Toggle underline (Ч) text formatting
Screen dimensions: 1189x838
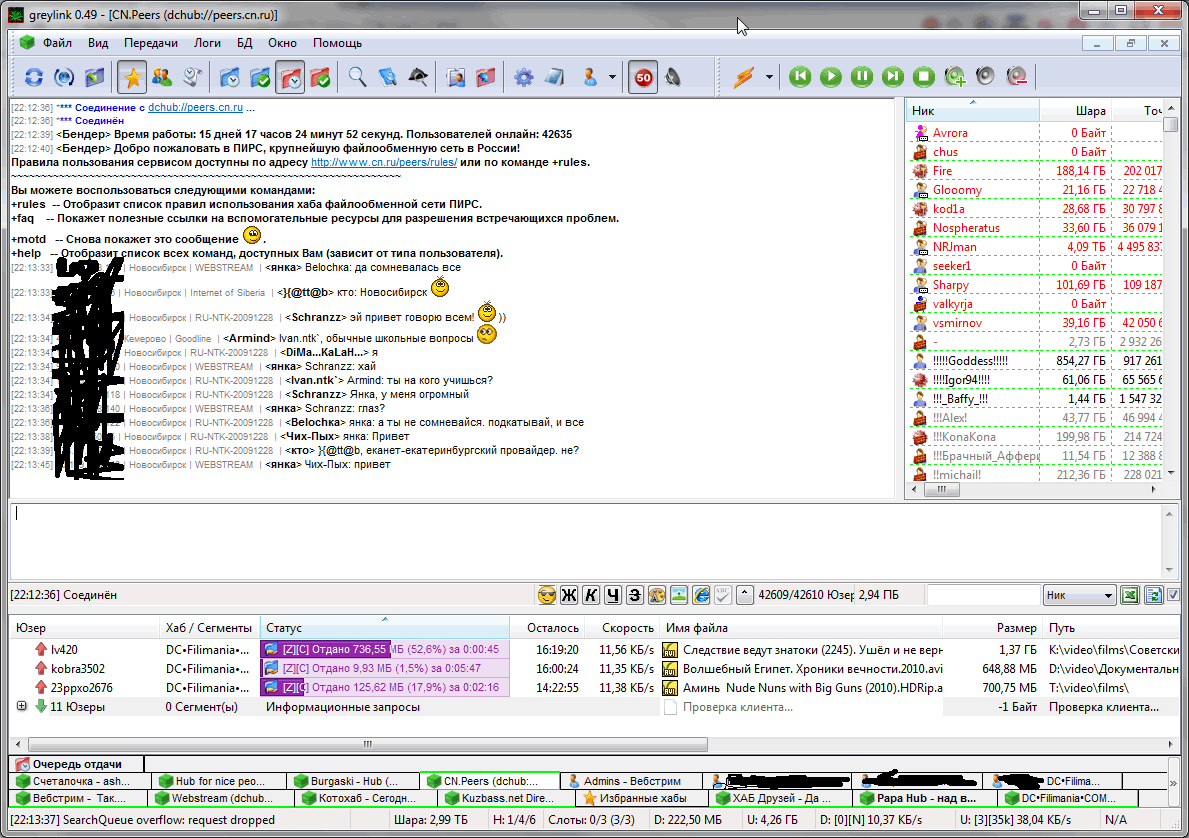point(613,595)
